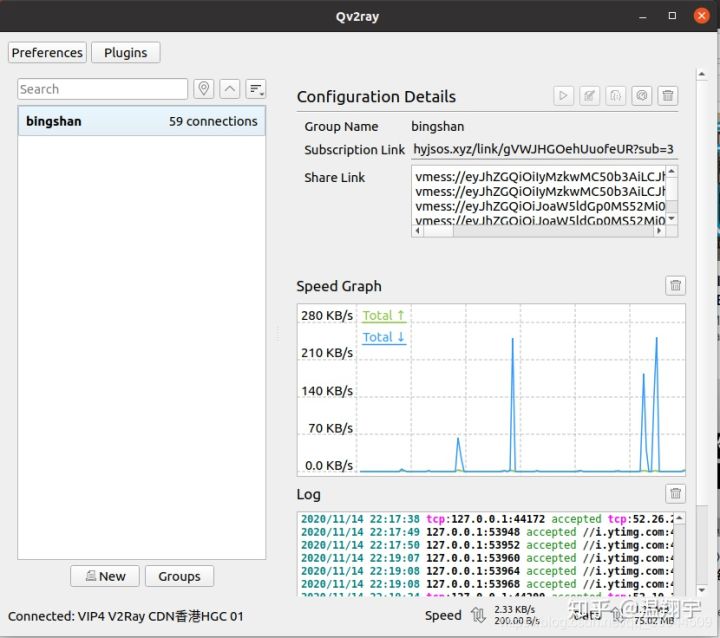Click the edit configuration pencil icon

coord(590,96)
